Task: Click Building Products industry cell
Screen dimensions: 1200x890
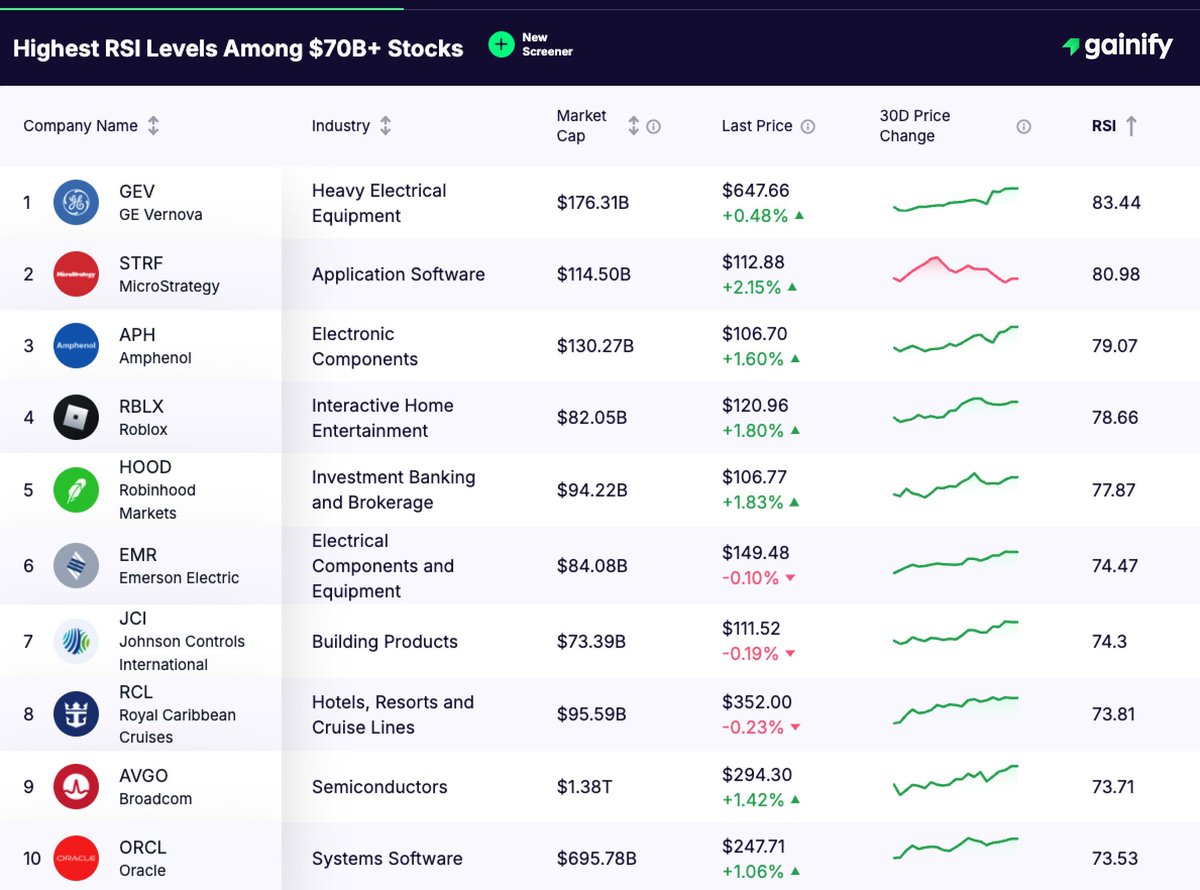Action: coord(385,642)
